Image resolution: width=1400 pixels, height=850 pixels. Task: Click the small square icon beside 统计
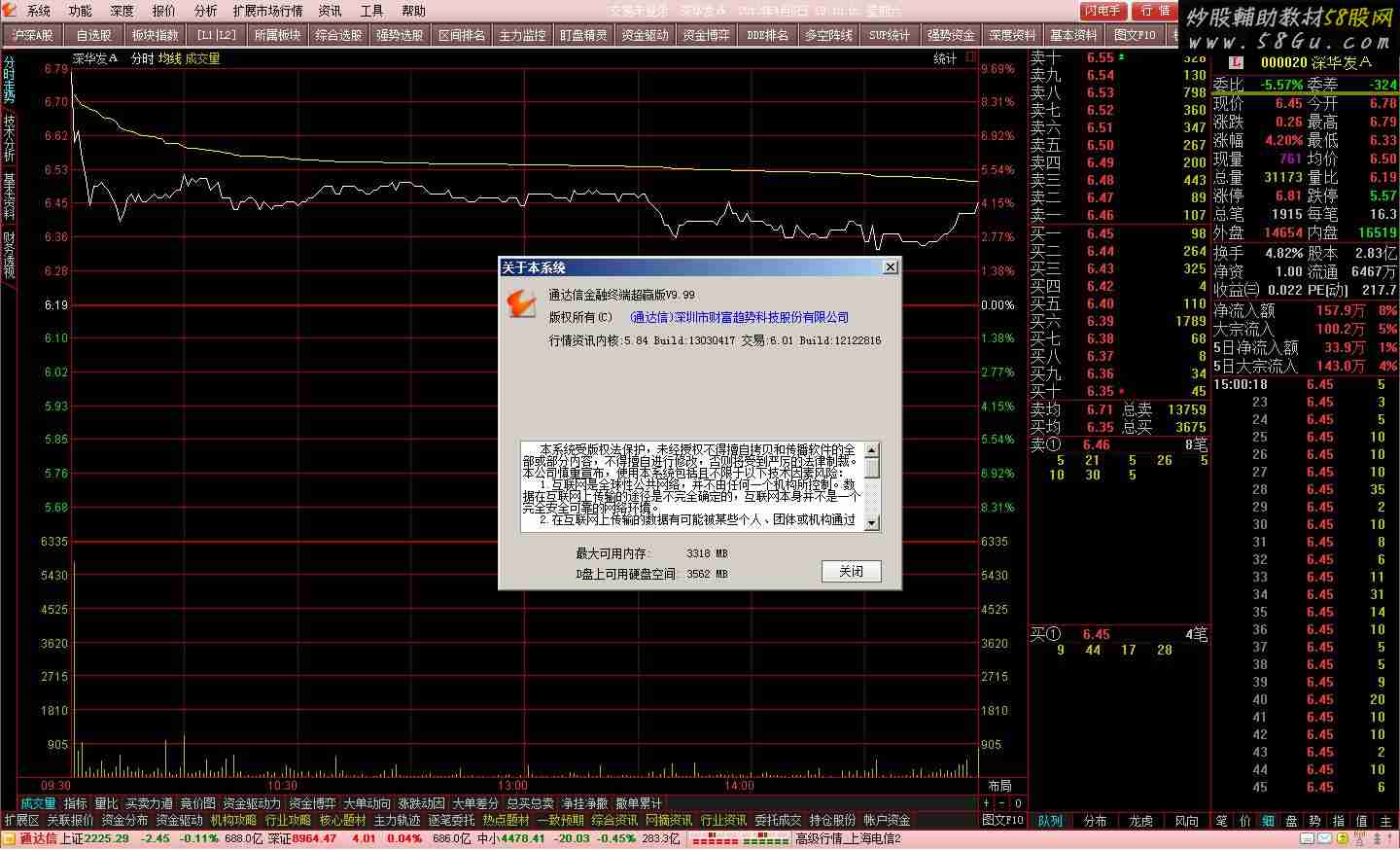click(970, 58)
